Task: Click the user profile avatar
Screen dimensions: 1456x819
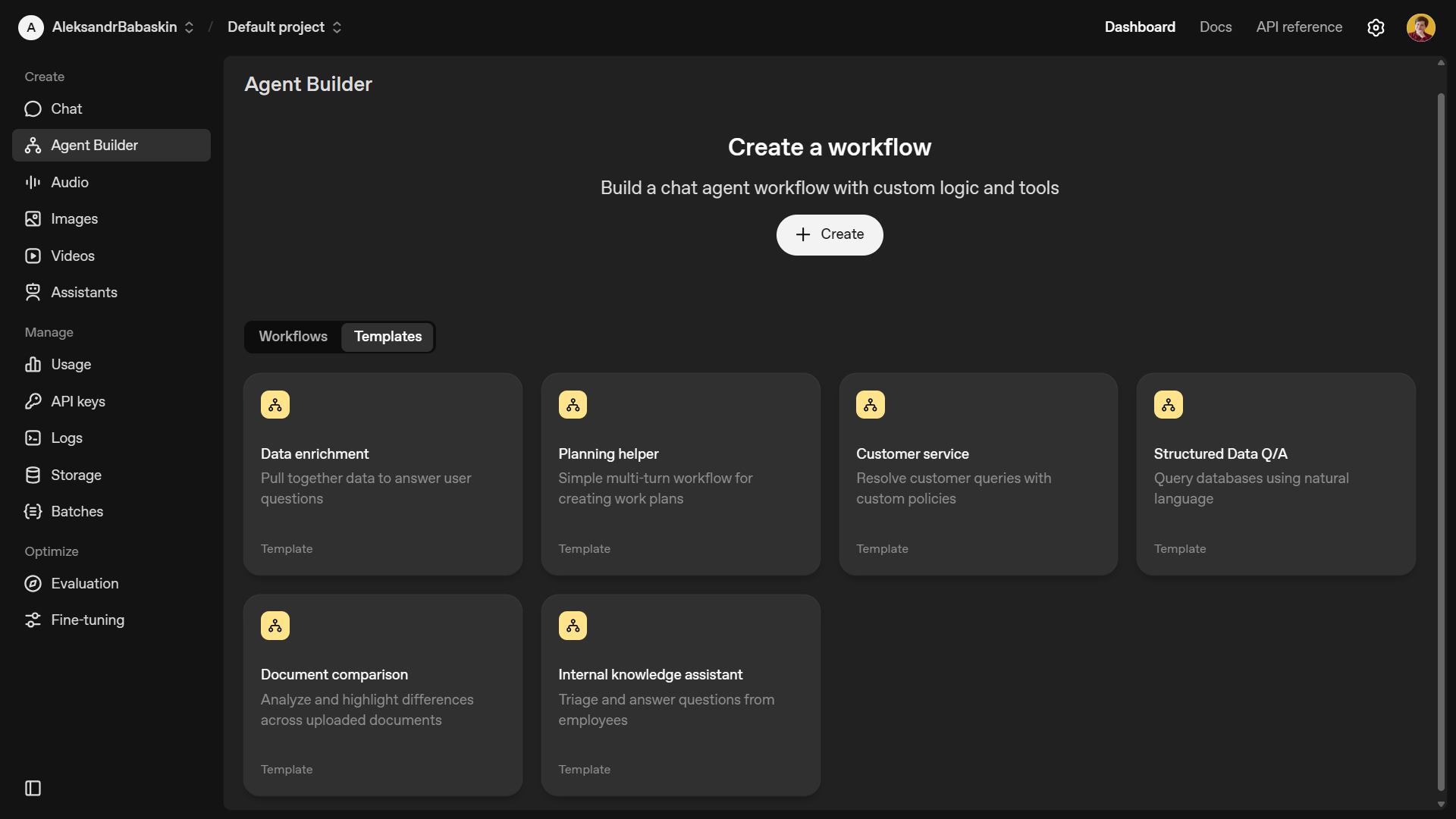Action: (1420, 27)
